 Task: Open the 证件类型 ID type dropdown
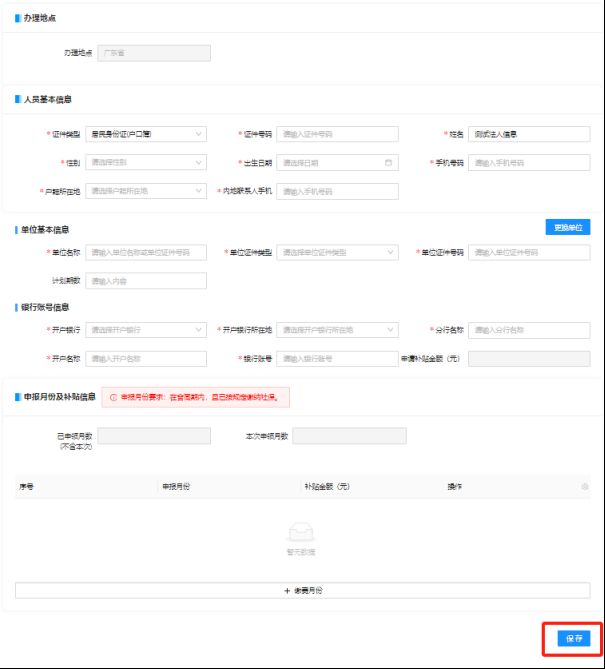[146, 134]
